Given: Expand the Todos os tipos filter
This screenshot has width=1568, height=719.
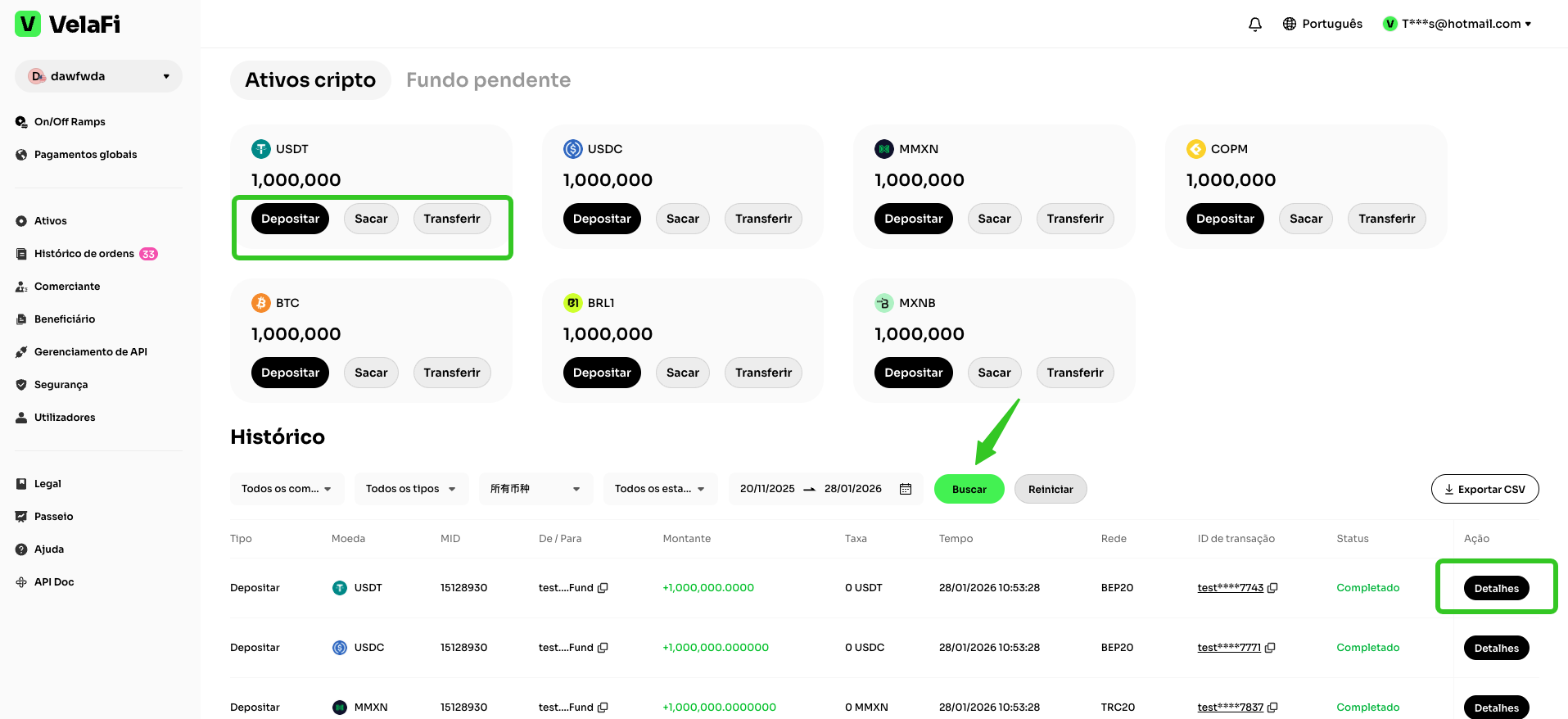Looking at the screenshot, I should [410, 489].
